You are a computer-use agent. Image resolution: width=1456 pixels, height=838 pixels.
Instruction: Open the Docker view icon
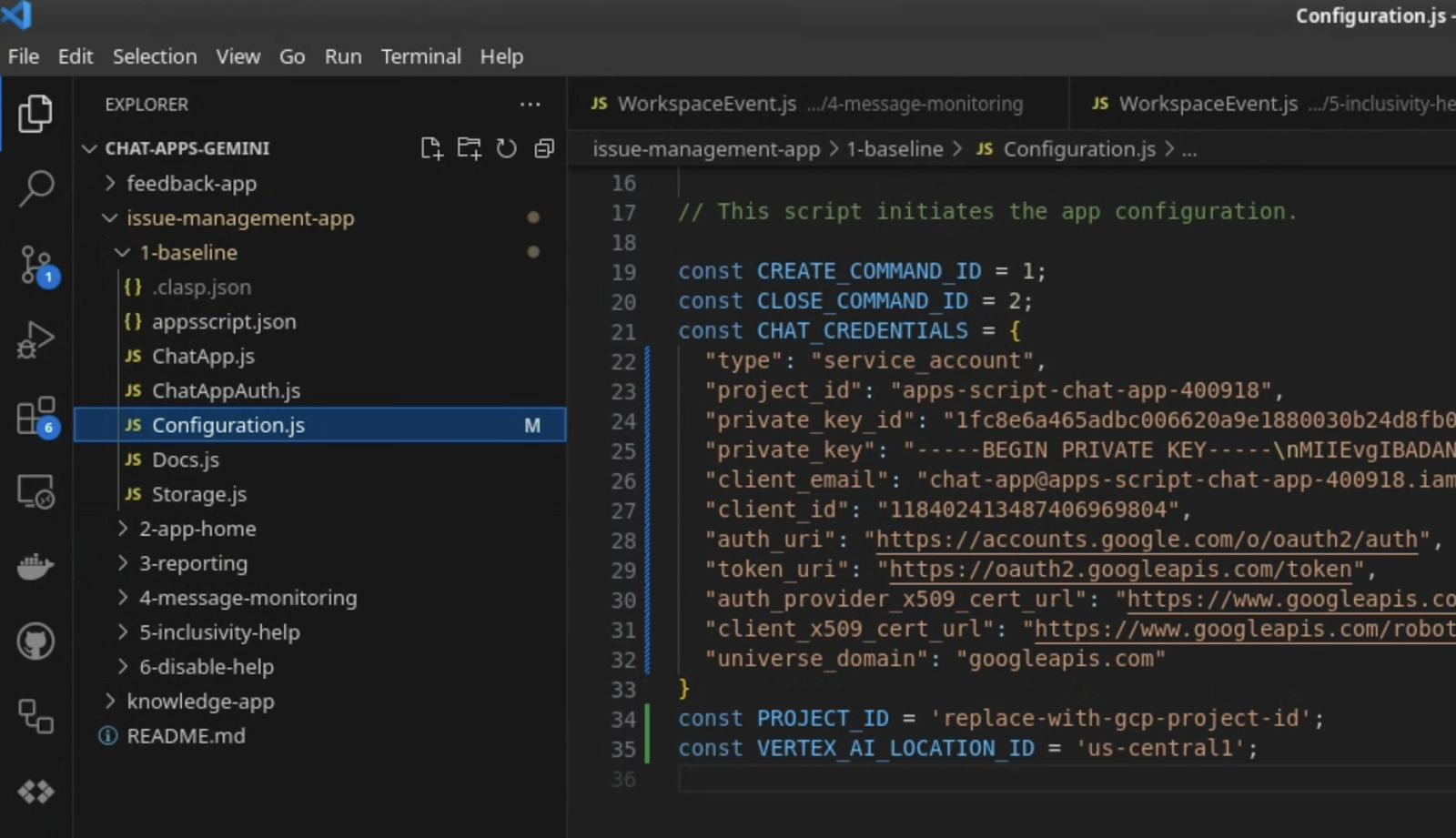(x=36, y=567)
